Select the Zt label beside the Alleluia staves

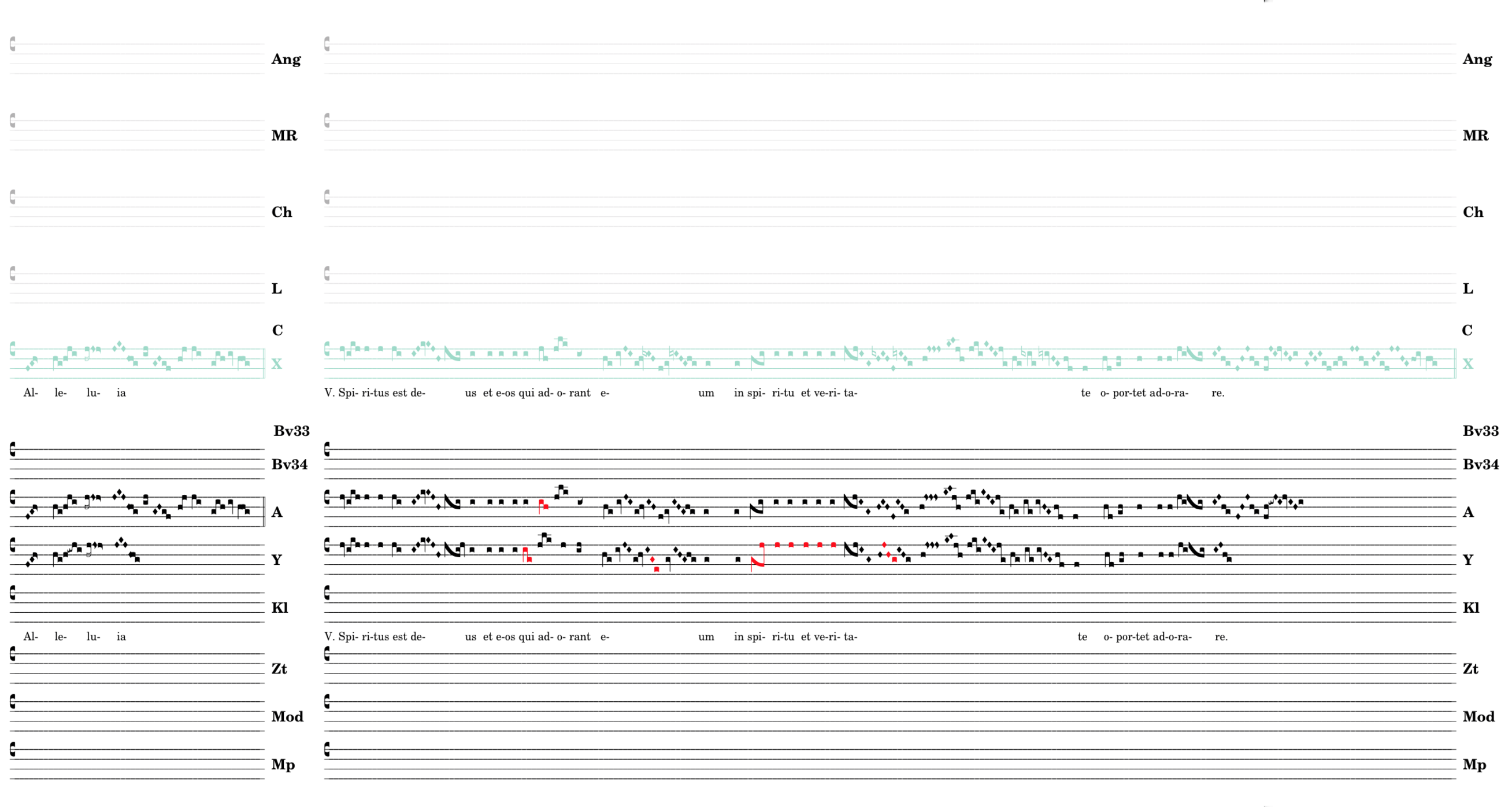279,669
